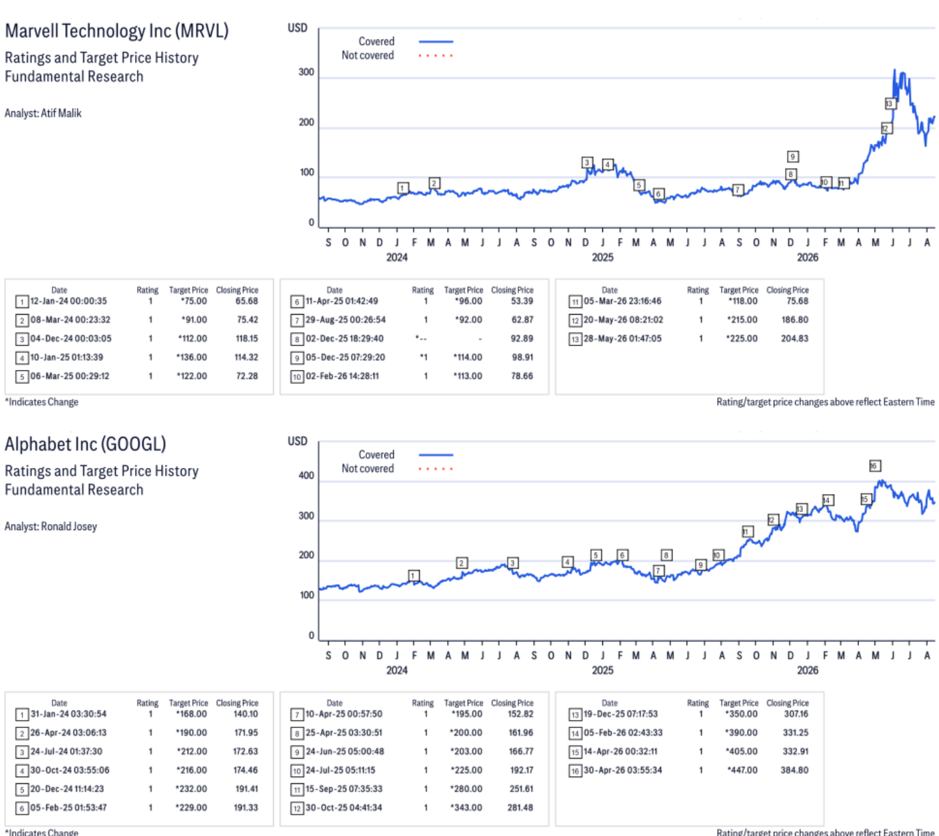Click marker 5 on the Marvell chart line

coord(639,185)
